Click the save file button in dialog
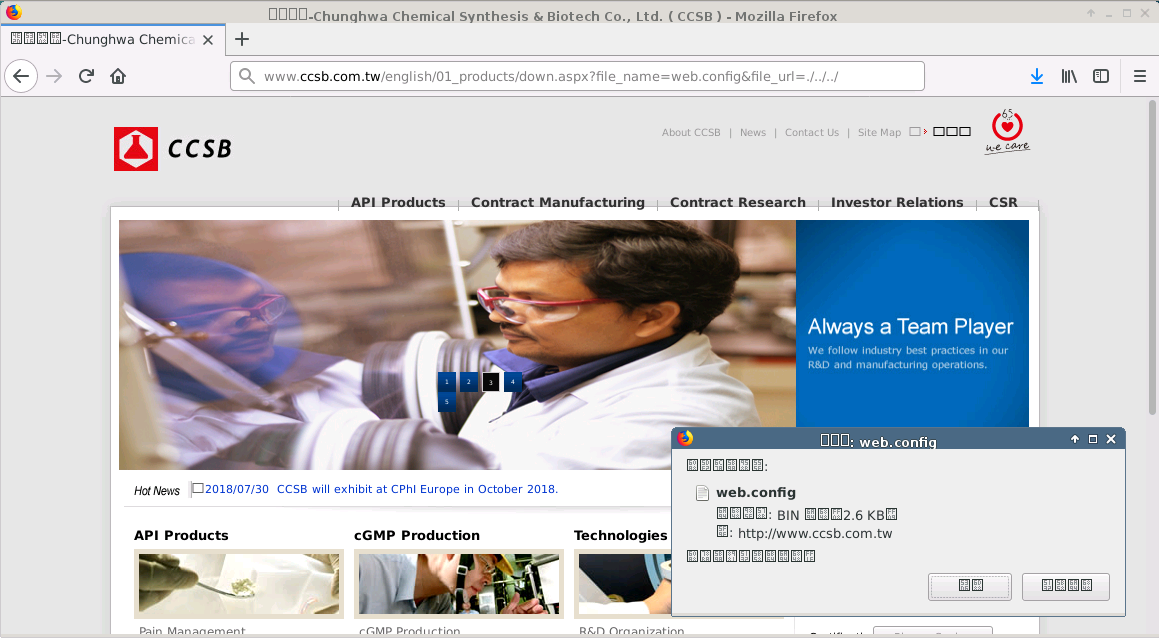Screen dimensions: 1159x638 [1066, 586]
